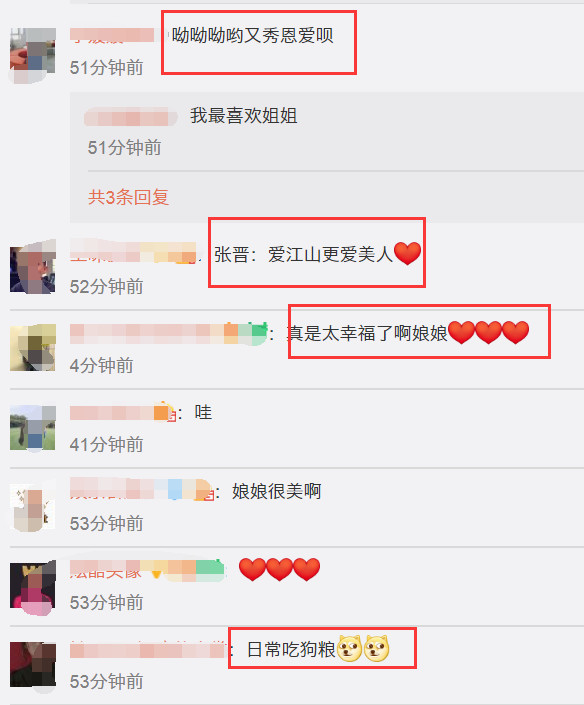Click the 53分钟前 timestamp under 日常吃狗粮
This screenshot has width=584, height=705.
[106, 682]
